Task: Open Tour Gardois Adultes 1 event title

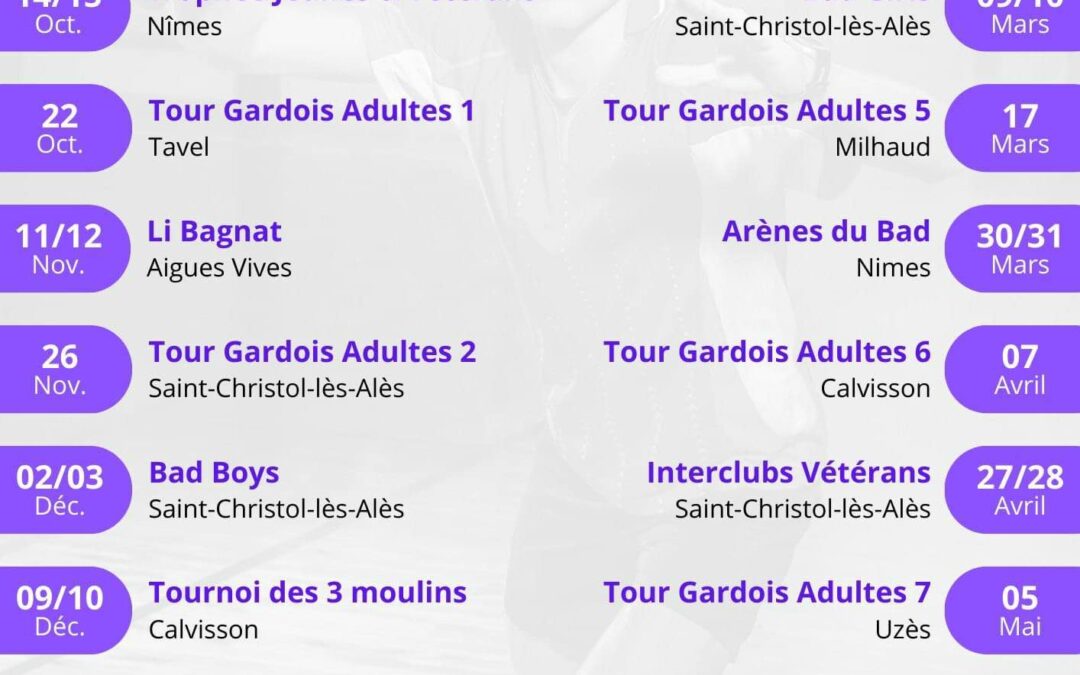Action: (312, 111)
